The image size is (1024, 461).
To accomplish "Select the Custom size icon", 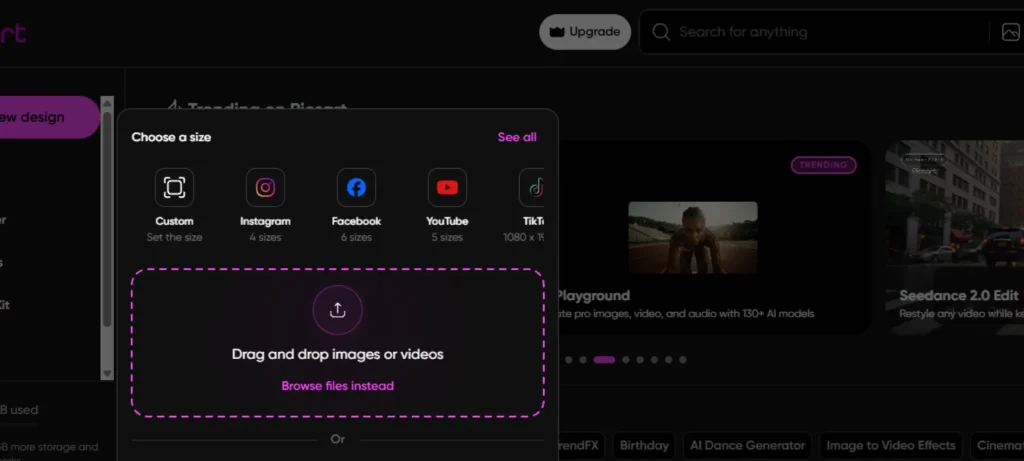I will tap(174, 187).
